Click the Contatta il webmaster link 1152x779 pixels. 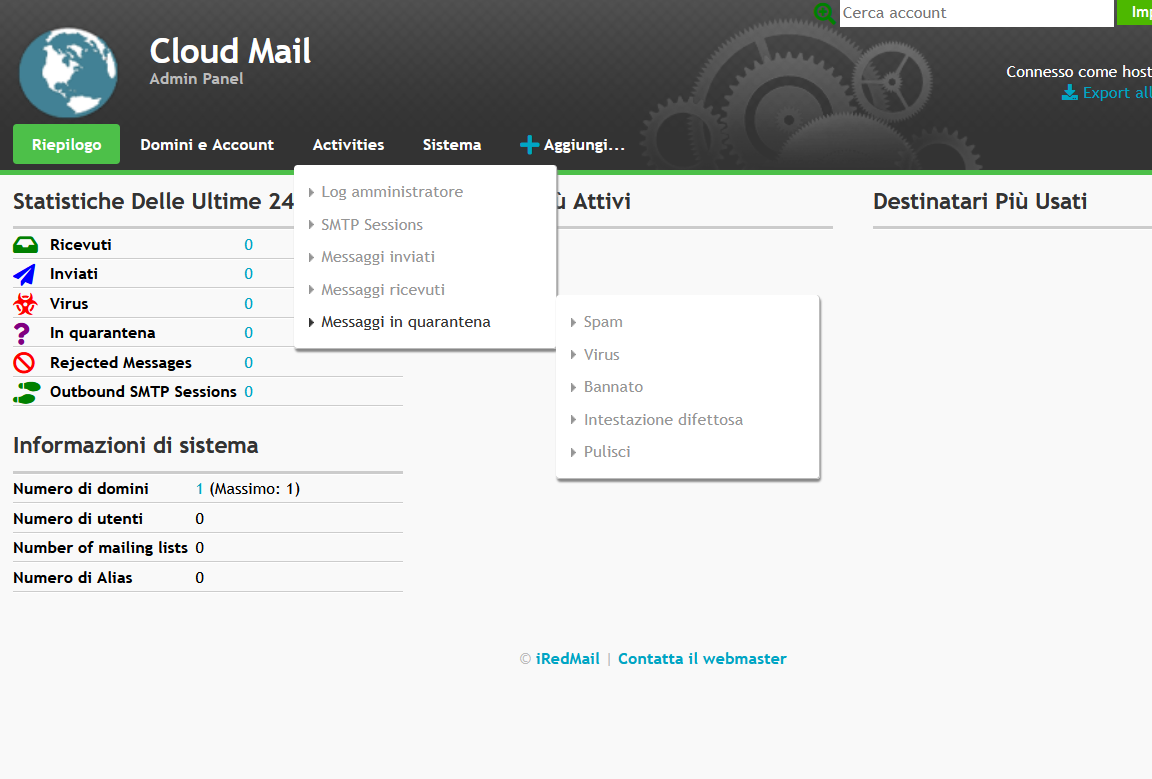point(702,659)
